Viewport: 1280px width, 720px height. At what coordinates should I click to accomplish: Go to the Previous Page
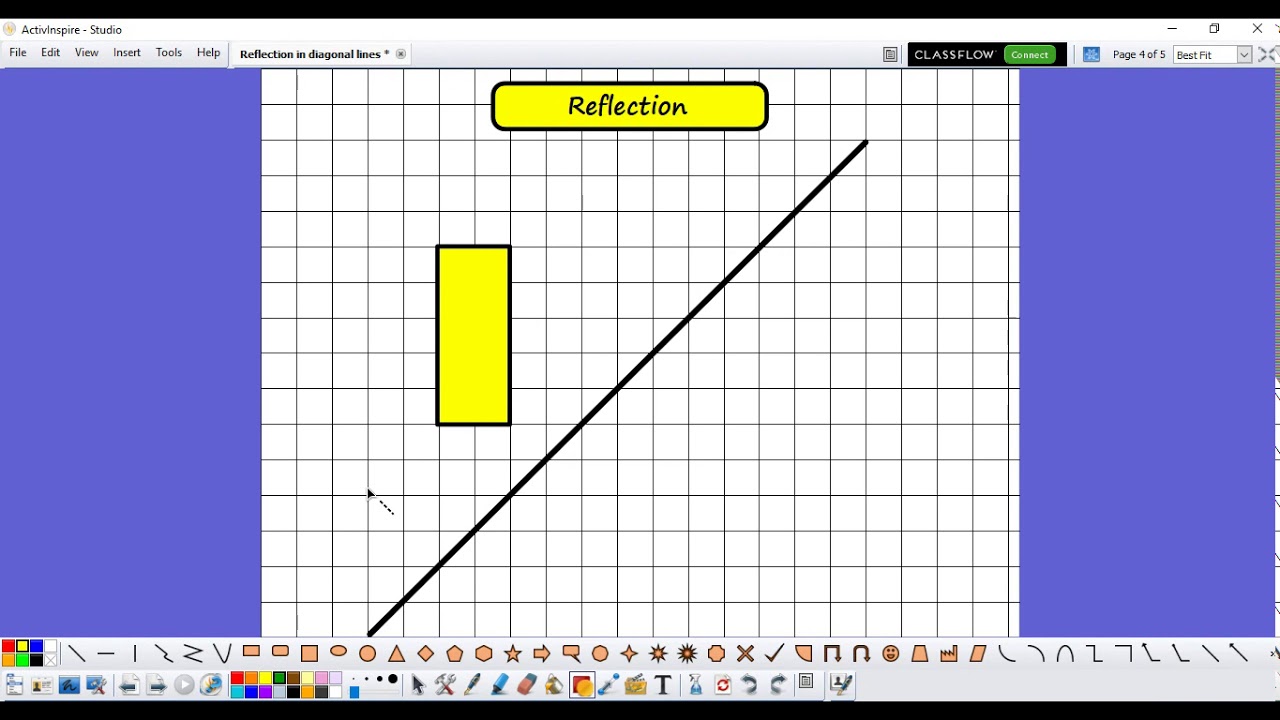pyautogui.click(x=129, y=685)
